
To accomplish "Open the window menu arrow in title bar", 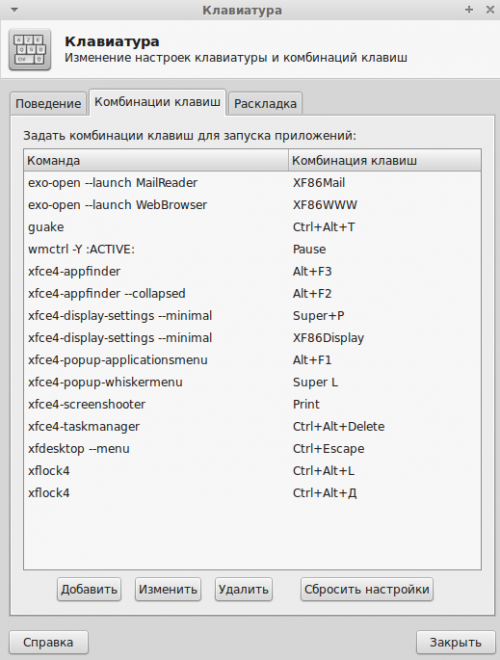I will pos(14,10).
